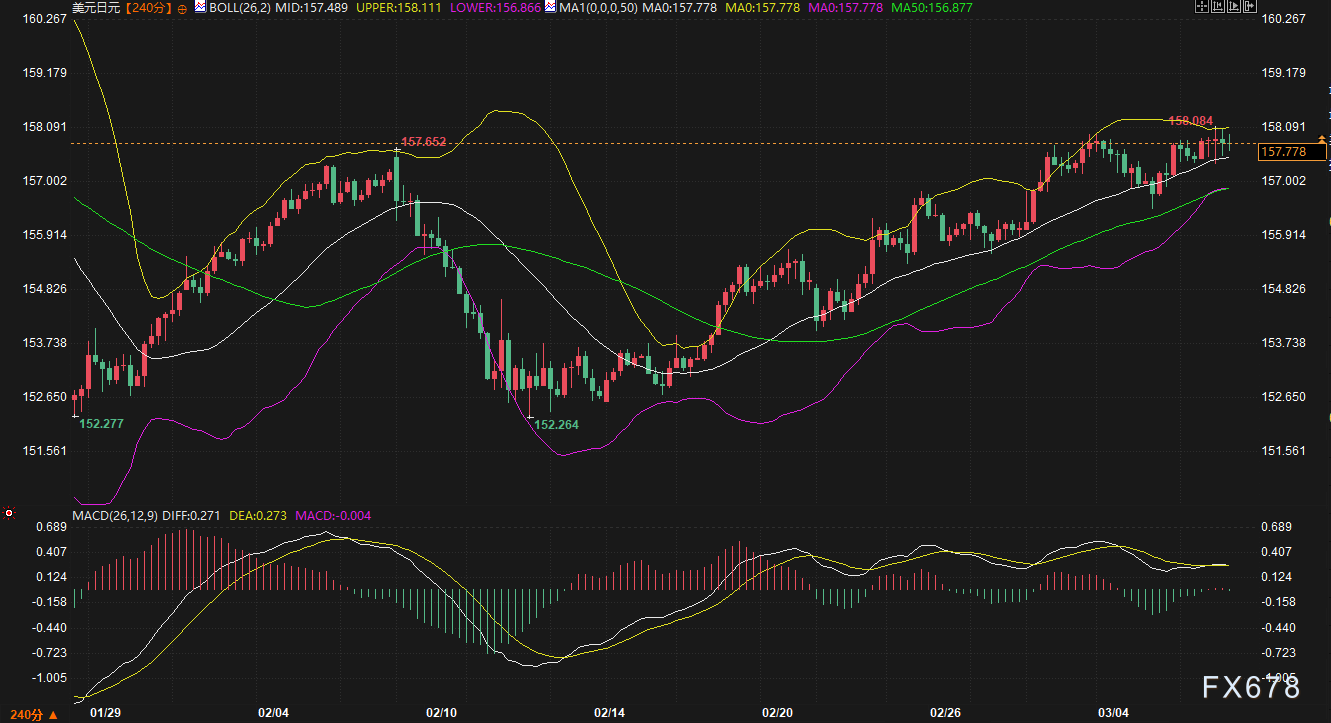Click the 152.264 low price marker

(556, 424)
